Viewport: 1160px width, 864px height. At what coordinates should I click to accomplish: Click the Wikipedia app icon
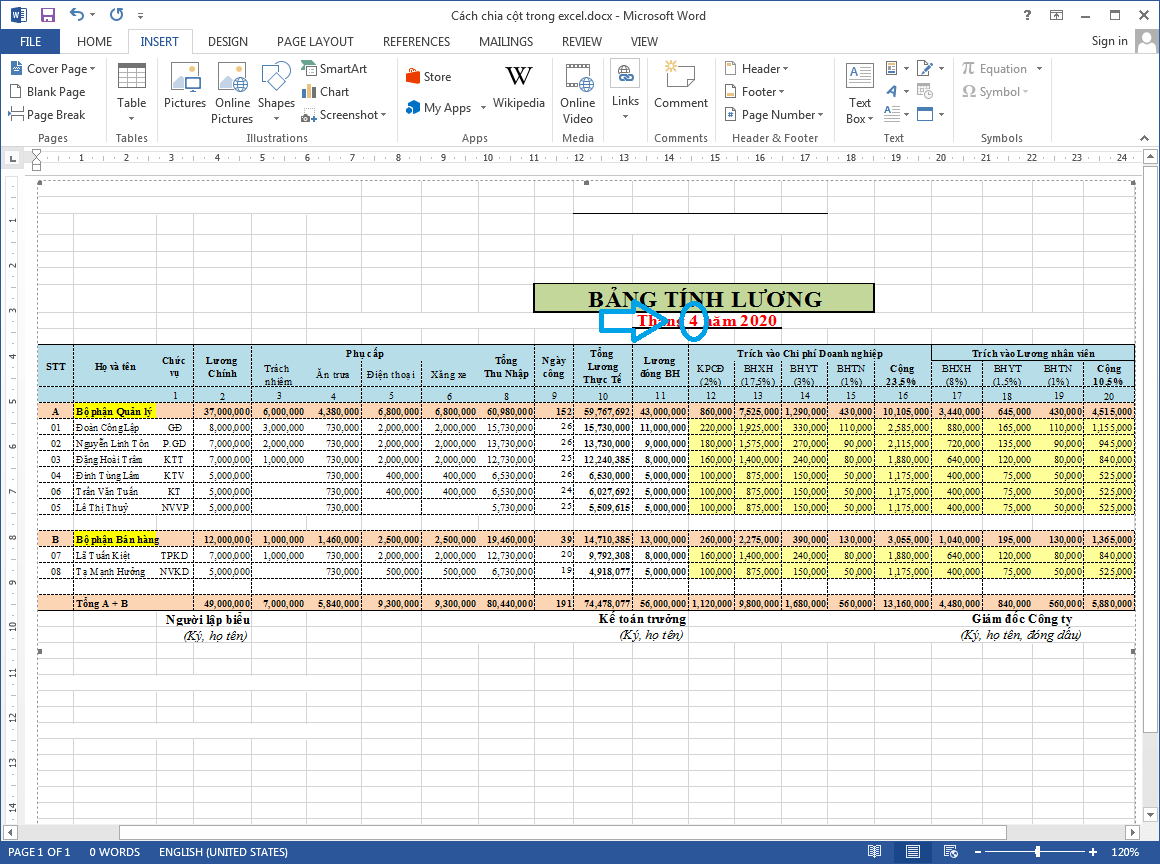coord(519,86)
